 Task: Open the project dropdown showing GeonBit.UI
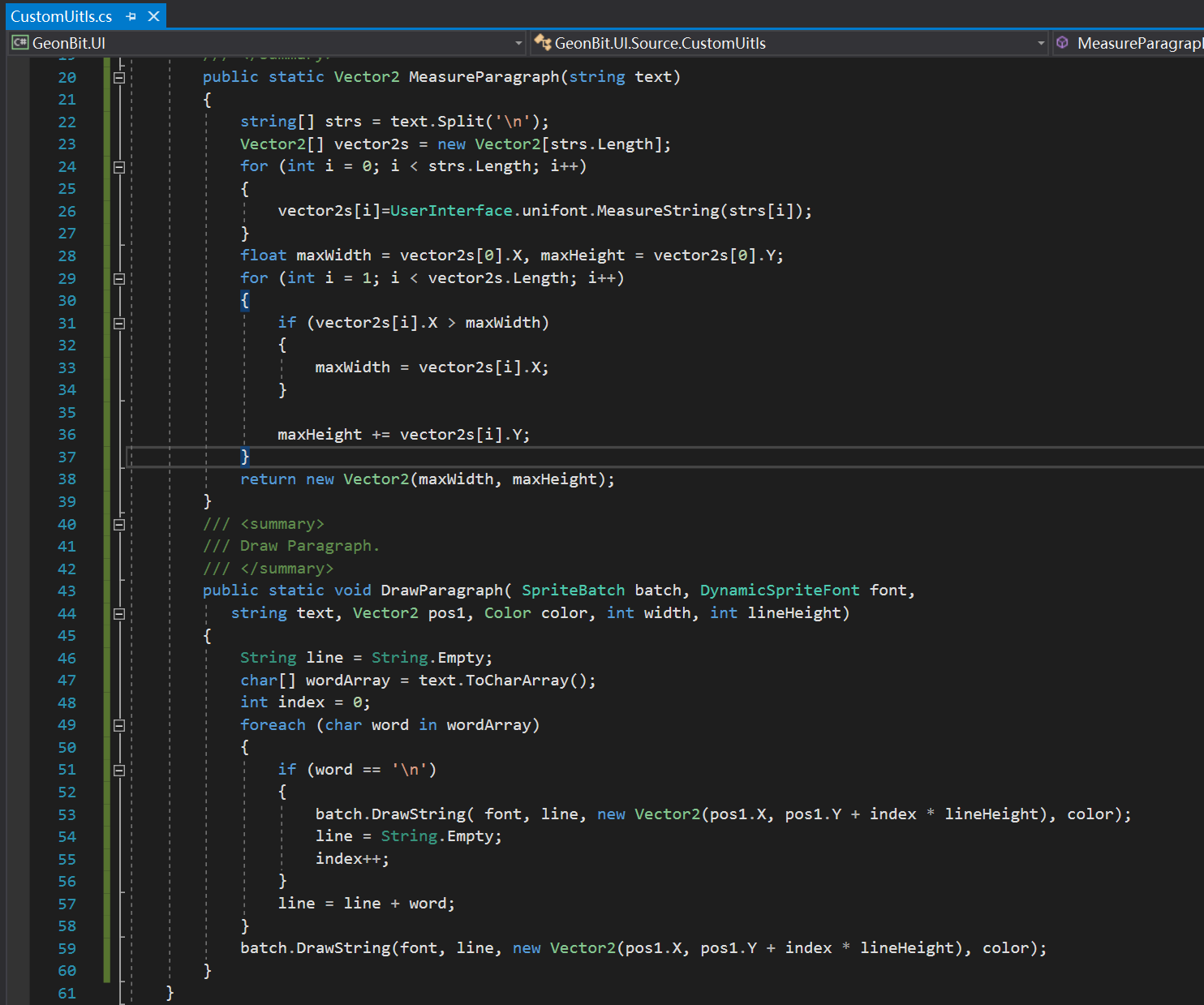tap(519, 42)
